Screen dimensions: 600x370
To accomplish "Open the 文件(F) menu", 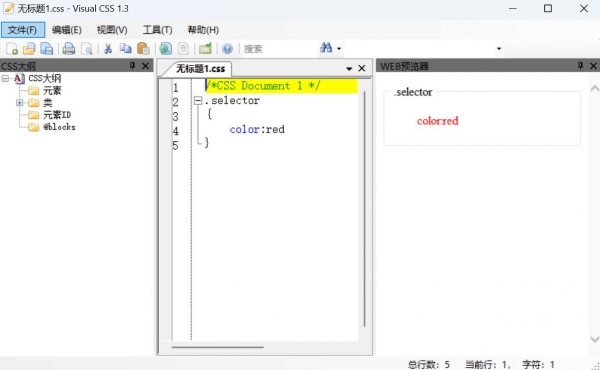I will (x=23, y=30).
